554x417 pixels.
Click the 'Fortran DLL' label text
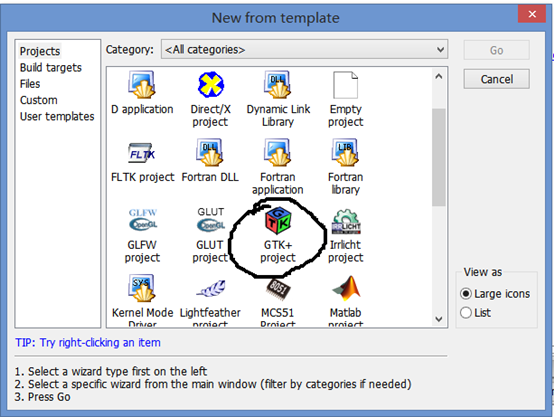click(210, 177)
